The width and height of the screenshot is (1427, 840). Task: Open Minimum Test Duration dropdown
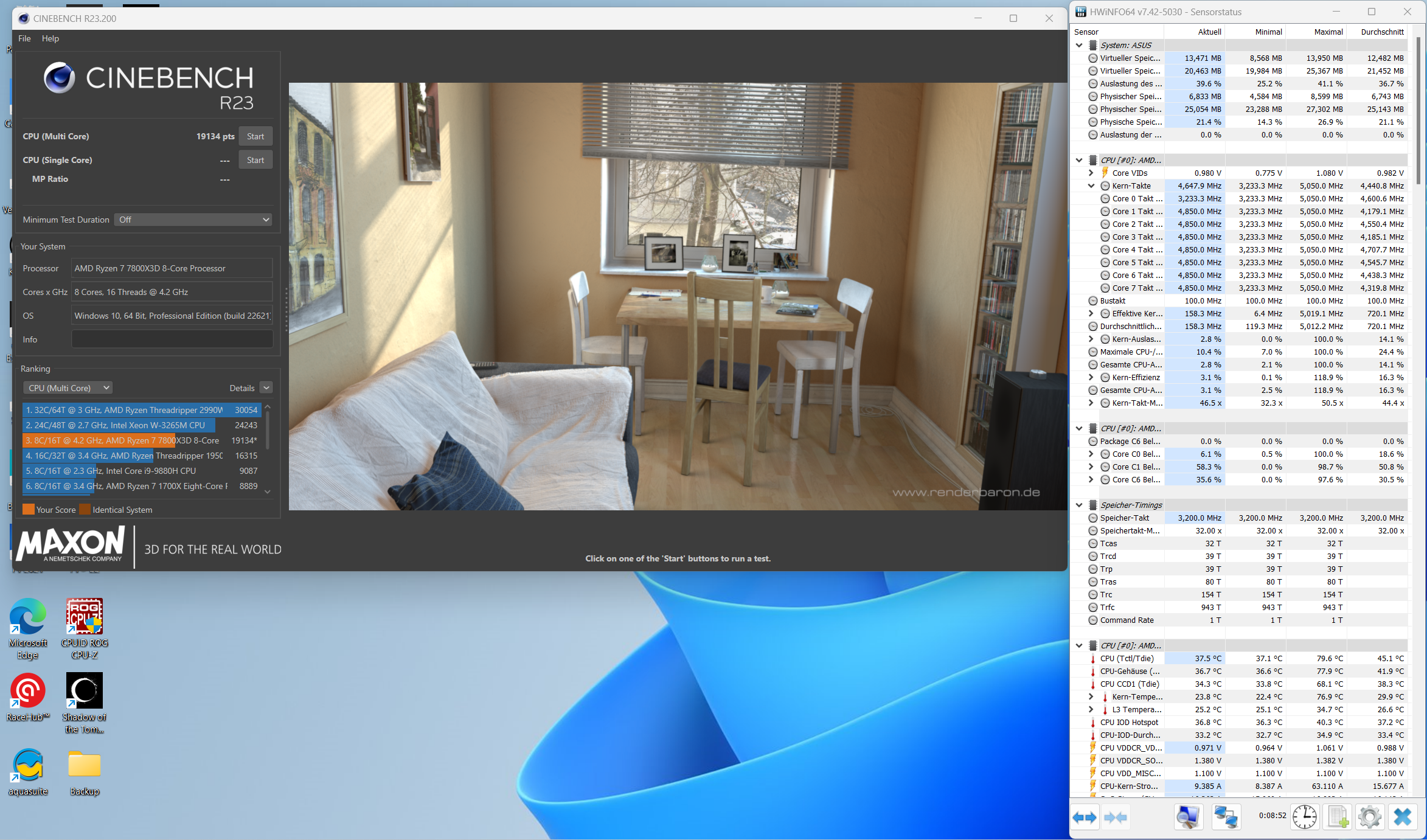click(x=193, y=220)
